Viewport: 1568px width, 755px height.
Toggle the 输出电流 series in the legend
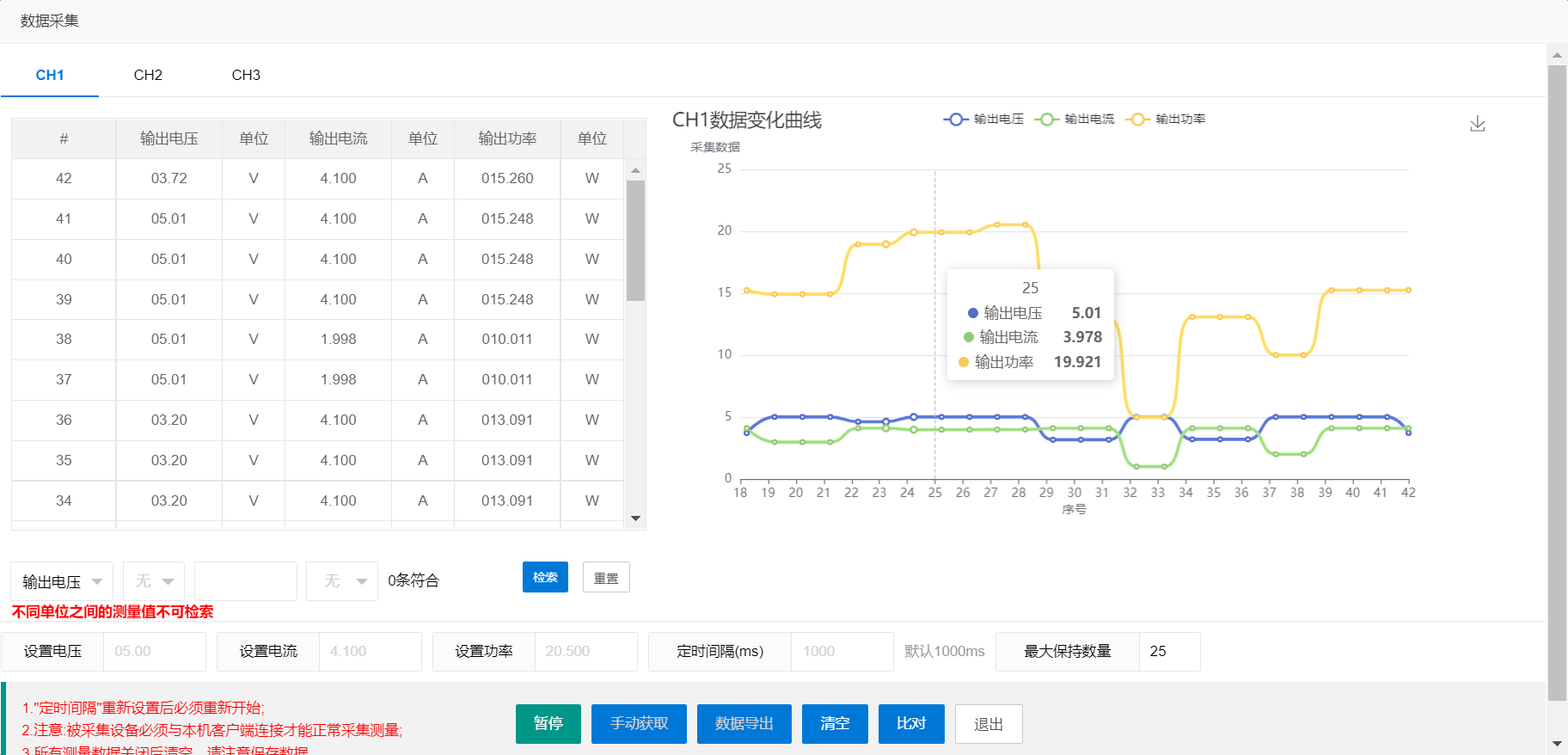tap(1075, 120)
